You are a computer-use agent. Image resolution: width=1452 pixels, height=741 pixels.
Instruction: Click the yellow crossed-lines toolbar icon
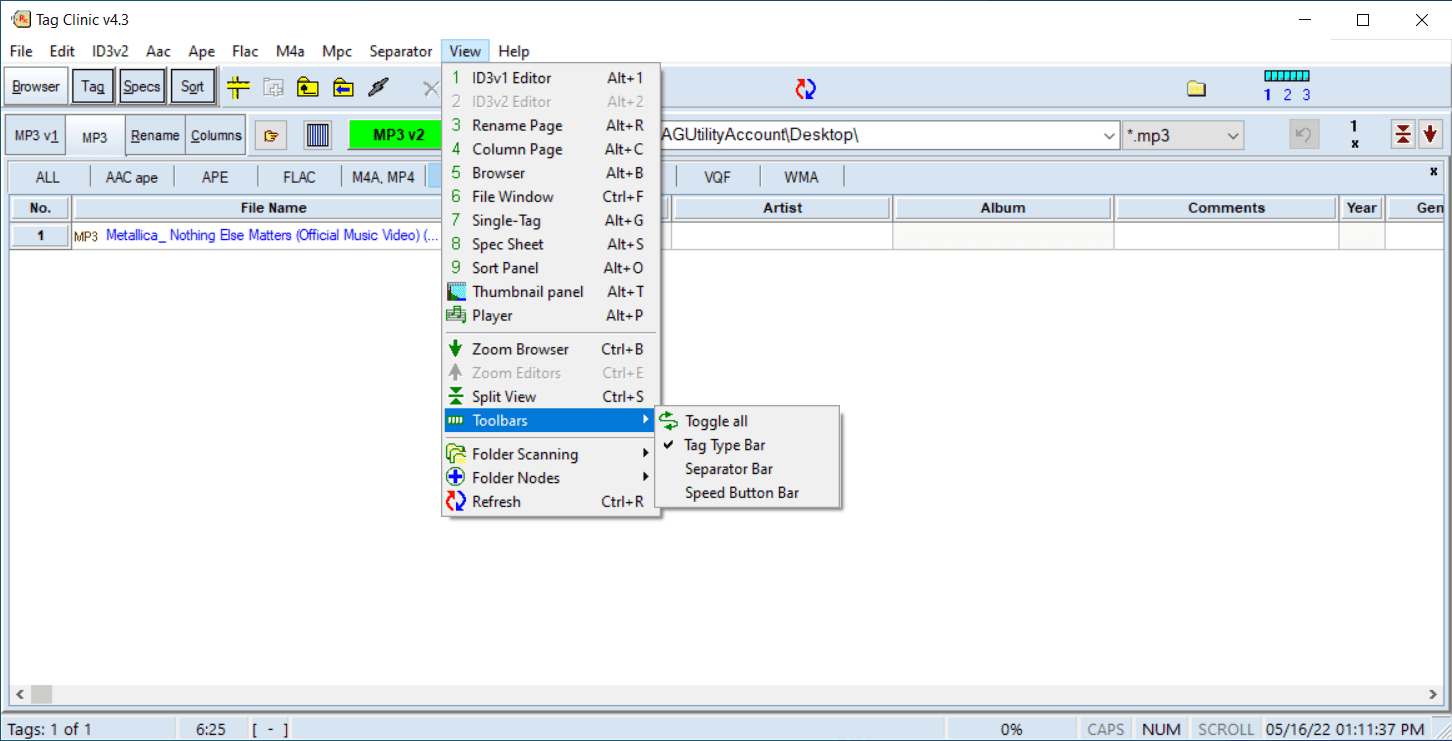point(238,87)
